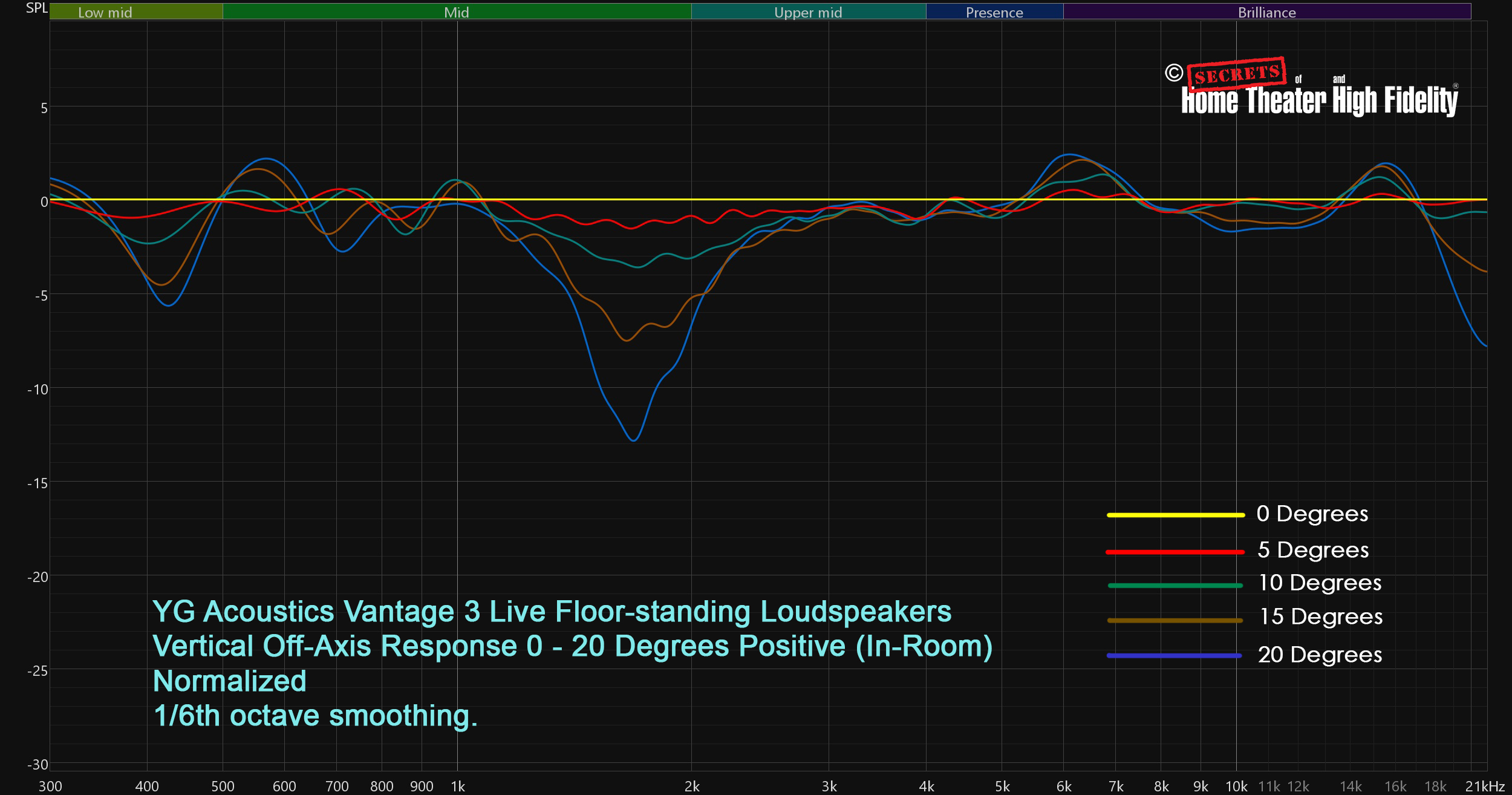Click the yellow 0 Degrees legend line
Image resolution: width=1512 pixels, height=795 pixels.
1175,515
